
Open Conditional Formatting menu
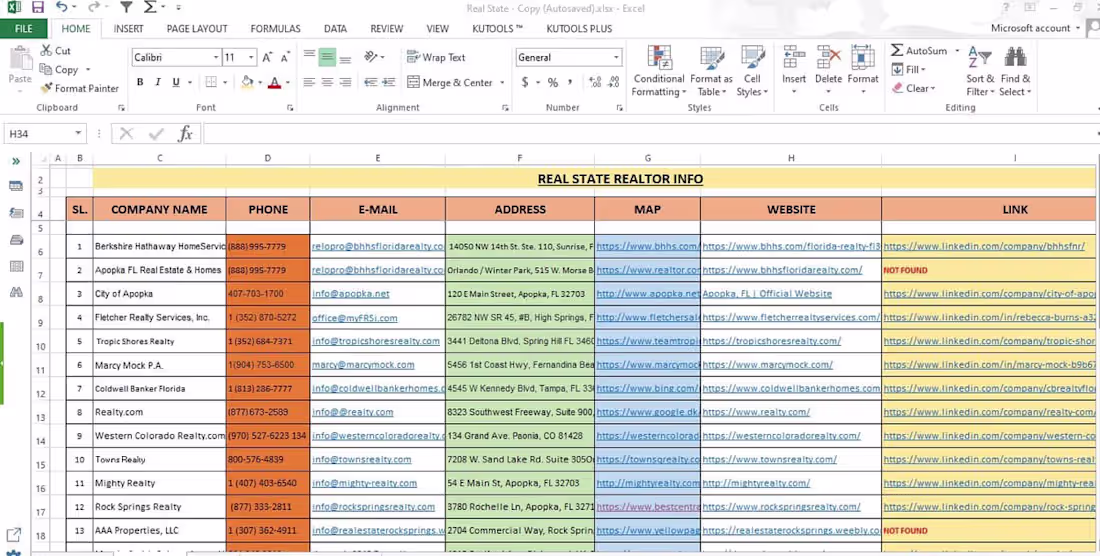click(x=659, y=72)
